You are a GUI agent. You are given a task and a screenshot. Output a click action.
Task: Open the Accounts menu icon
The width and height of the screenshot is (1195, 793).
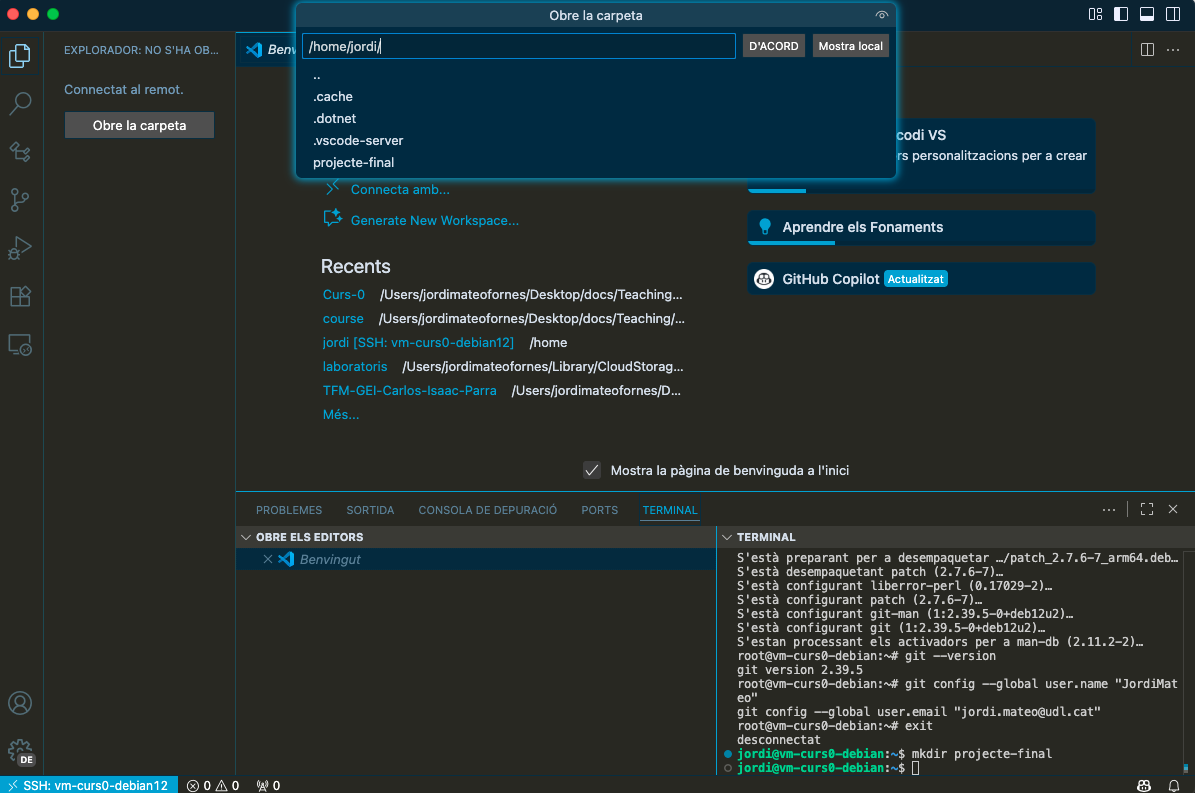[21, 703]
